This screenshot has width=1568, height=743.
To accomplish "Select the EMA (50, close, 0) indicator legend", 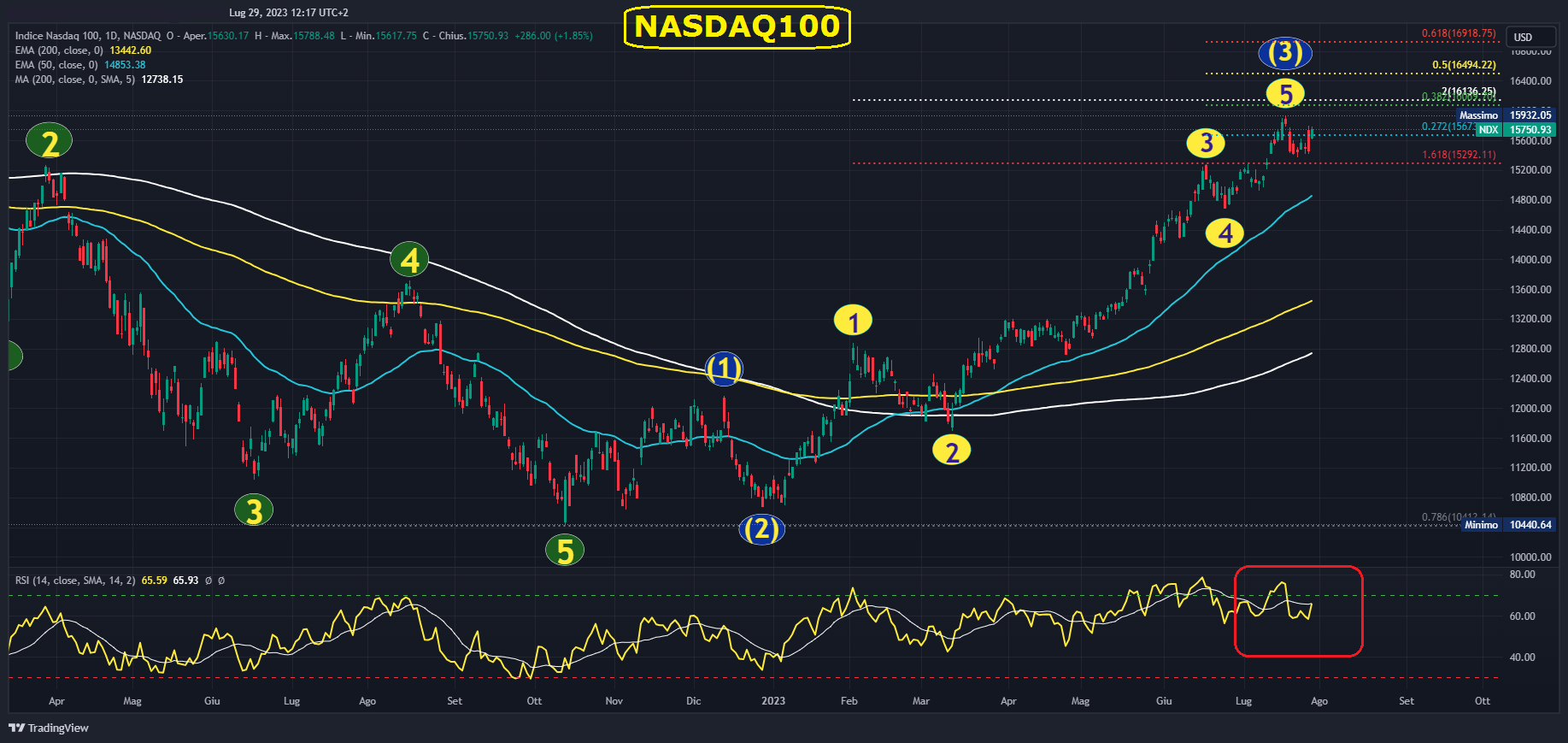I will point(56,65).
